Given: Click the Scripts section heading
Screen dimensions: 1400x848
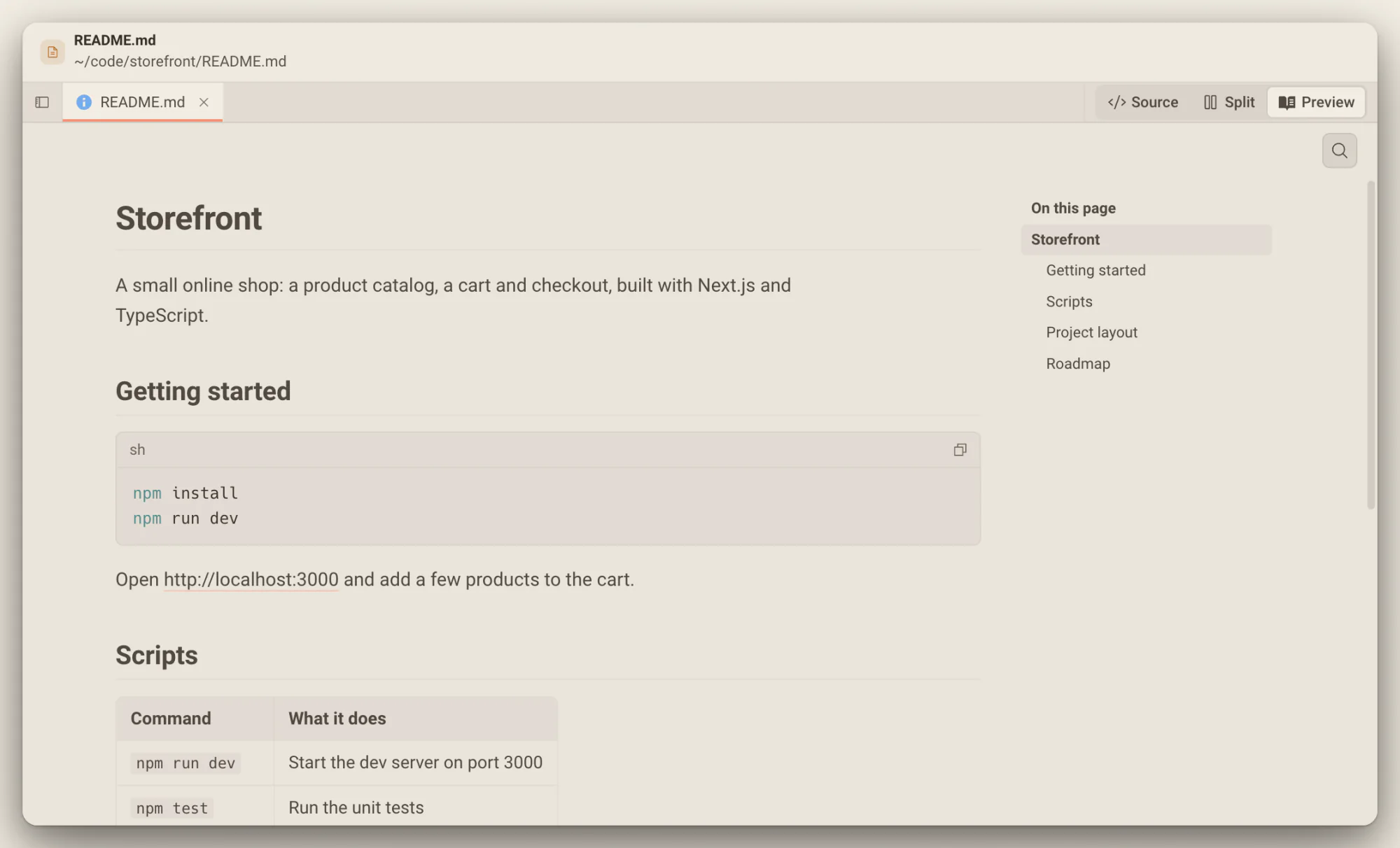Looking at the screenshot, I should pos(157,656).
